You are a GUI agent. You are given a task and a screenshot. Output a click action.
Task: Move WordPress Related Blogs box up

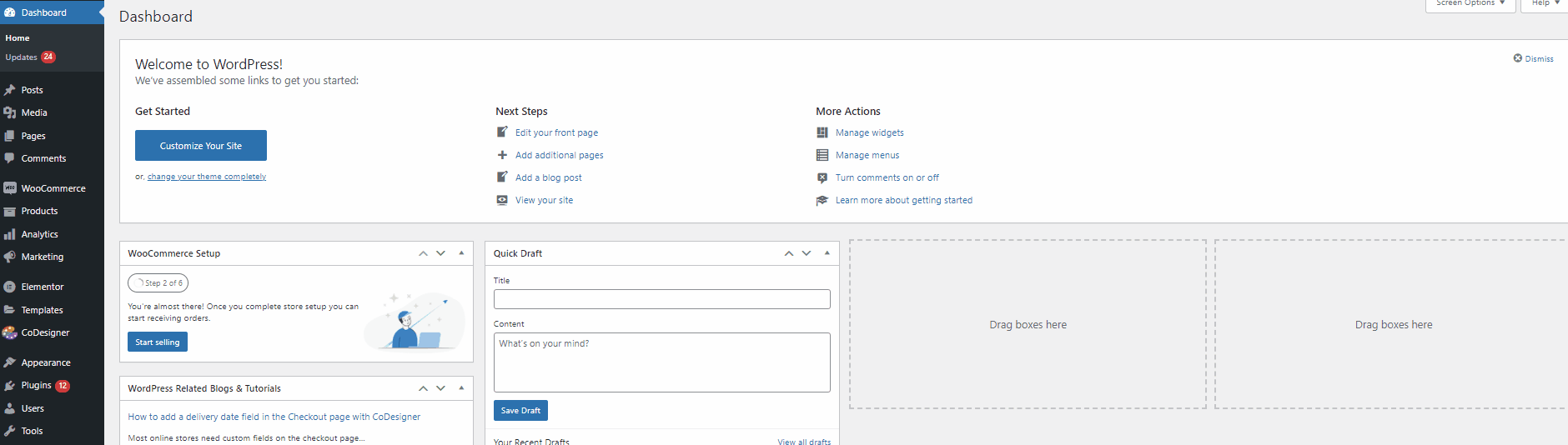423,388
